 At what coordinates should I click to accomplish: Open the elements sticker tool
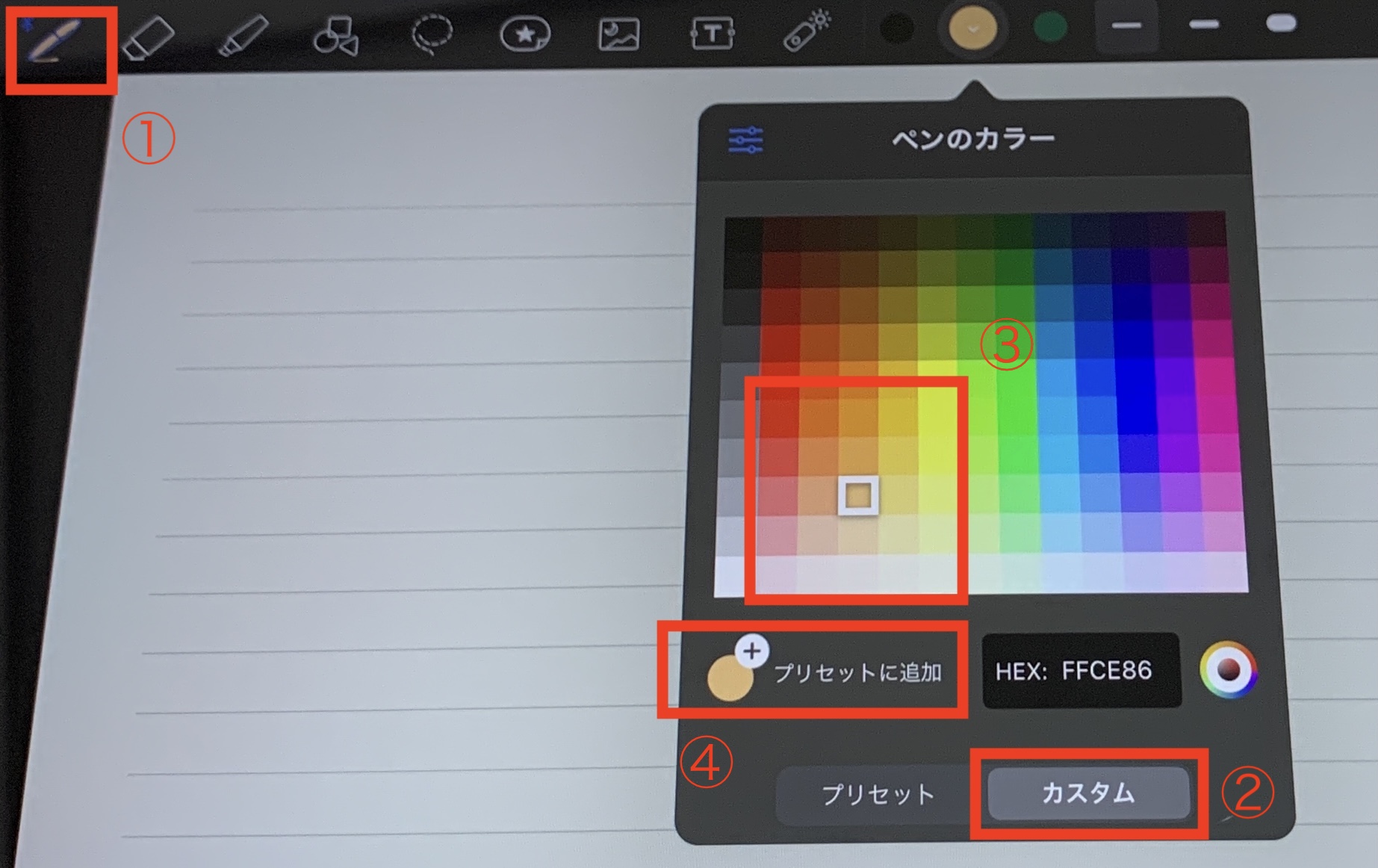527,34
